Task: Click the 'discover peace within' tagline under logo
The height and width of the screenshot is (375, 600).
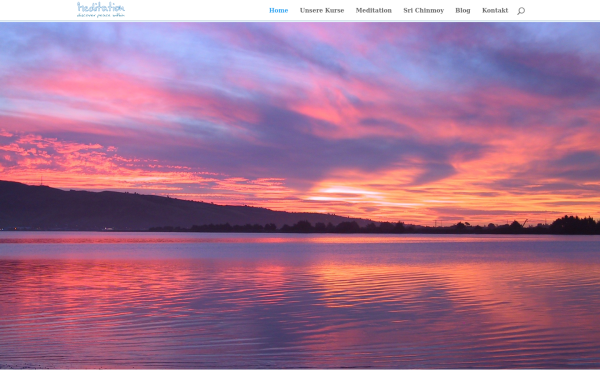Action: [101, 15]
